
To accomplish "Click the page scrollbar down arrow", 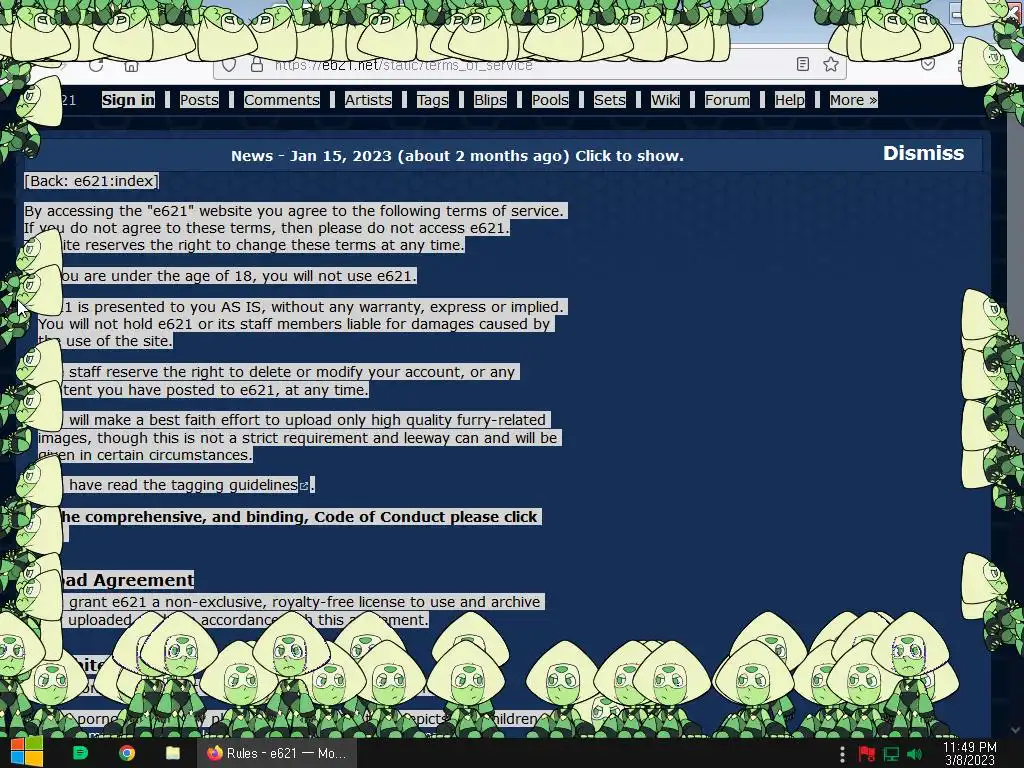I will pos(1014,729).
